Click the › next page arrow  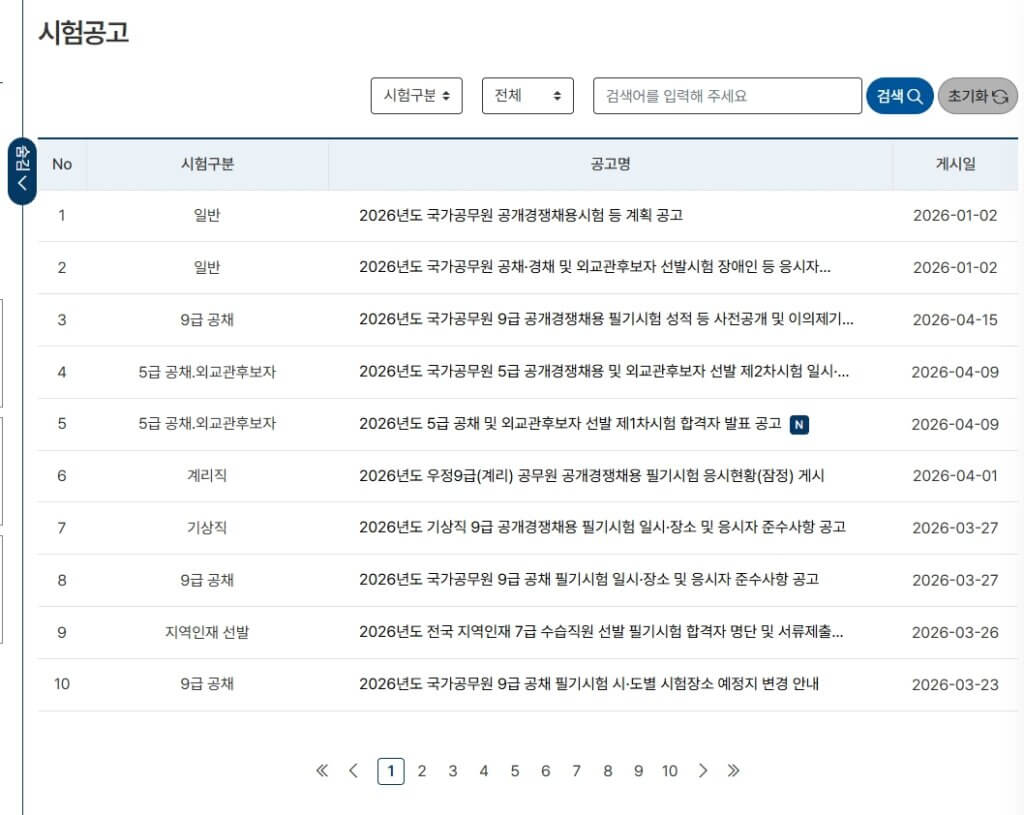click(702, 771)
